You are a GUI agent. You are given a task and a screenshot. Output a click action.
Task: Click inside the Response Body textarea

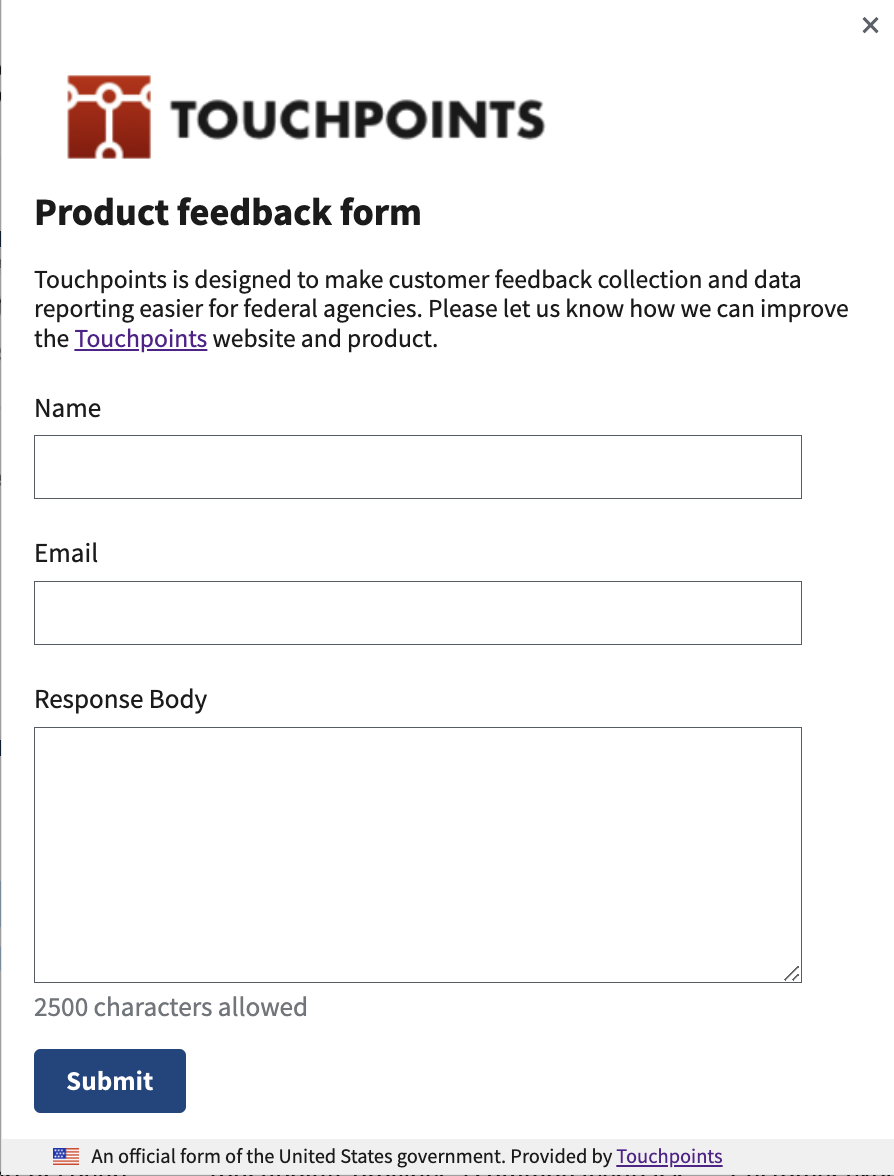(x=417, y=855)
